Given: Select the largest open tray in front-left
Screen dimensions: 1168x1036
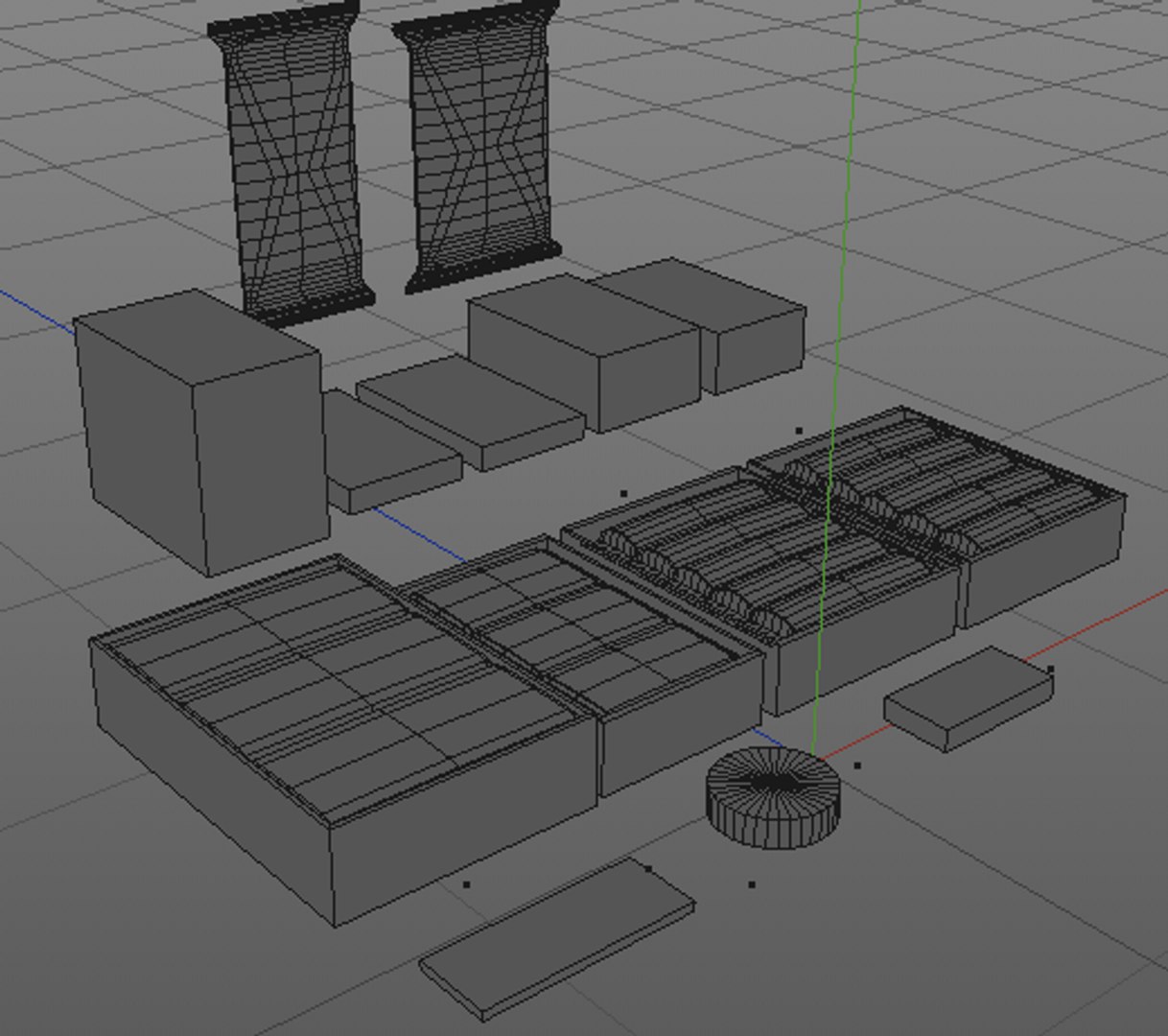Looking at the screenshot, I should (x=343, y=739).
